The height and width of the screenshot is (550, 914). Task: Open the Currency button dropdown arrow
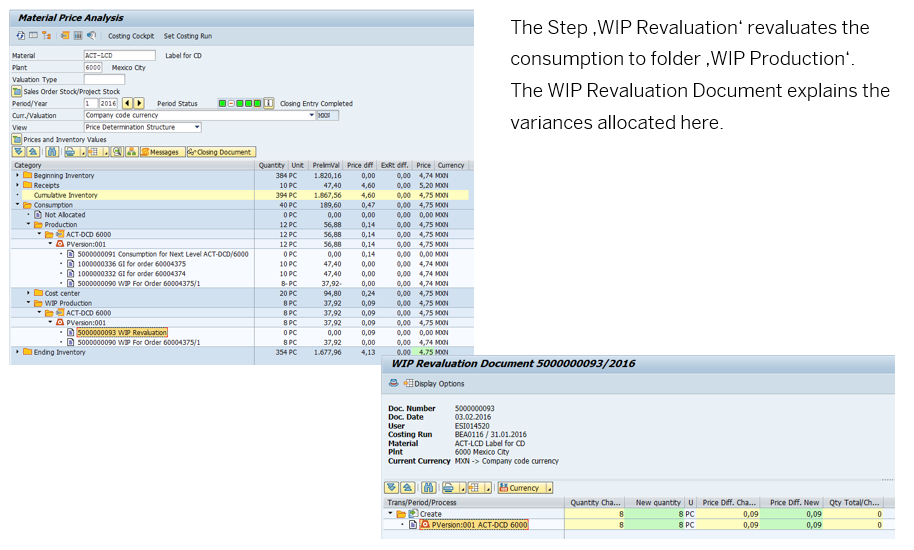(549, 488)
